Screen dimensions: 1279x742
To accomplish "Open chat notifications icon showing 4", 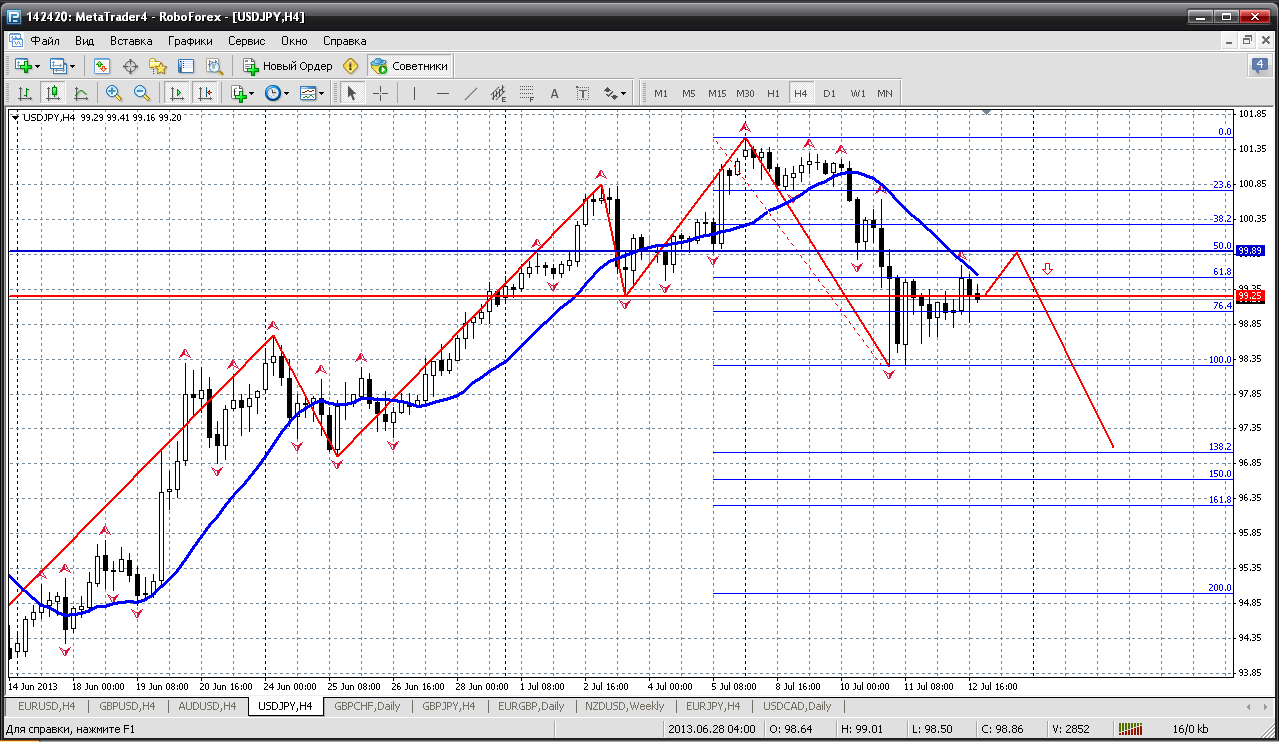I will coord(1260,66).
